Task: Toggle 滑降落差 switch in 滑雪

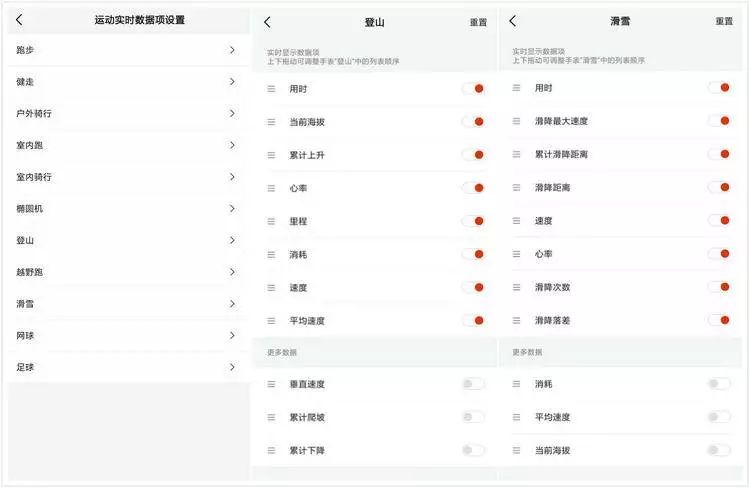Action: (719, 320)
